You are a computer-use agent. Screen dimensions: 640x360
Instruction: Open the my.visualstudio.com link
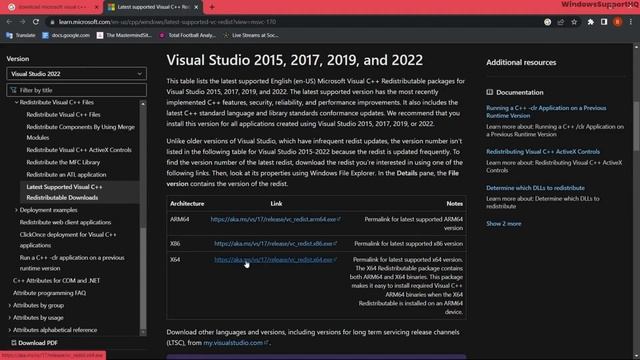tap(236, 343)
